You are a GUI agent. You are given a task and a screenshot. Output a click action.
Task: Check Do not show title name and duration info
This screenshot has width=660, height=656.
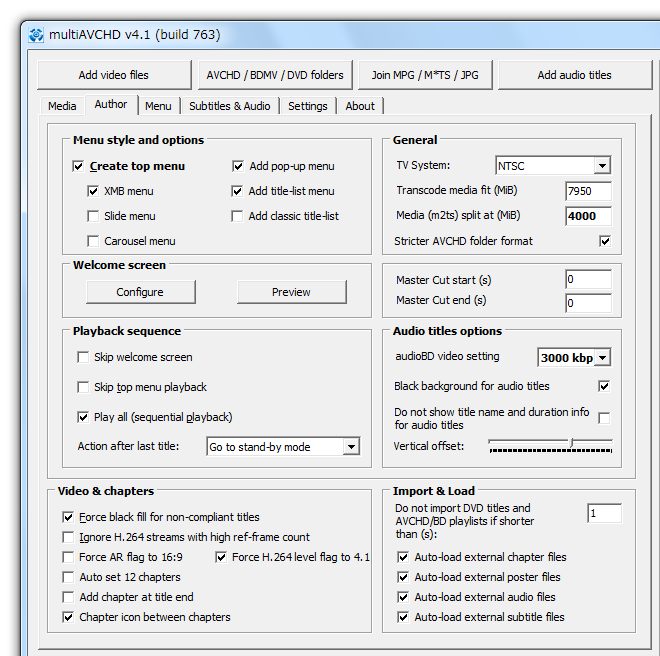coord(604,418)
